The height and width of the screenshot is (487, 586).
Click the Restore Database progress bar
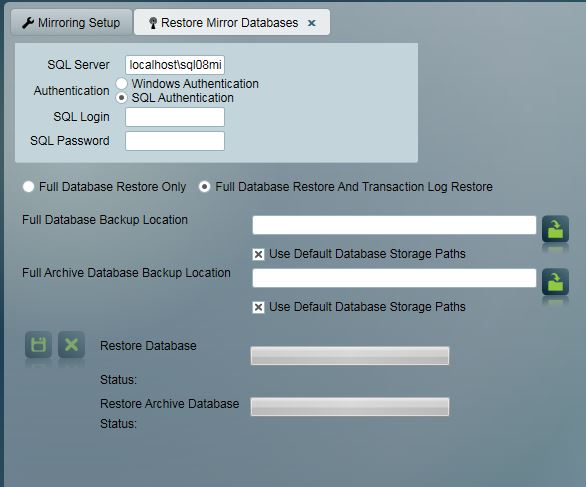(350, 355)
